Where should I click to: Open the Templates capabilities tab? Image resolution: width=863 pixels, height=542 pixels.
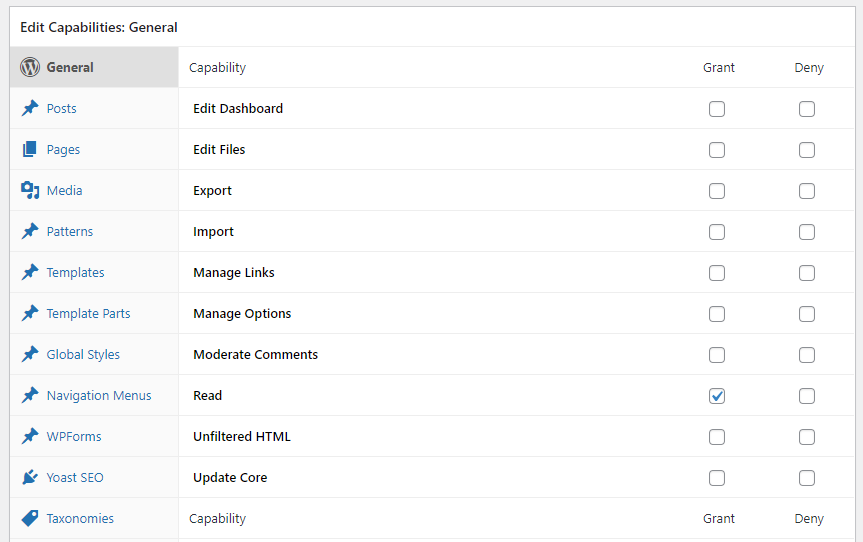click(x=75, y=272)
